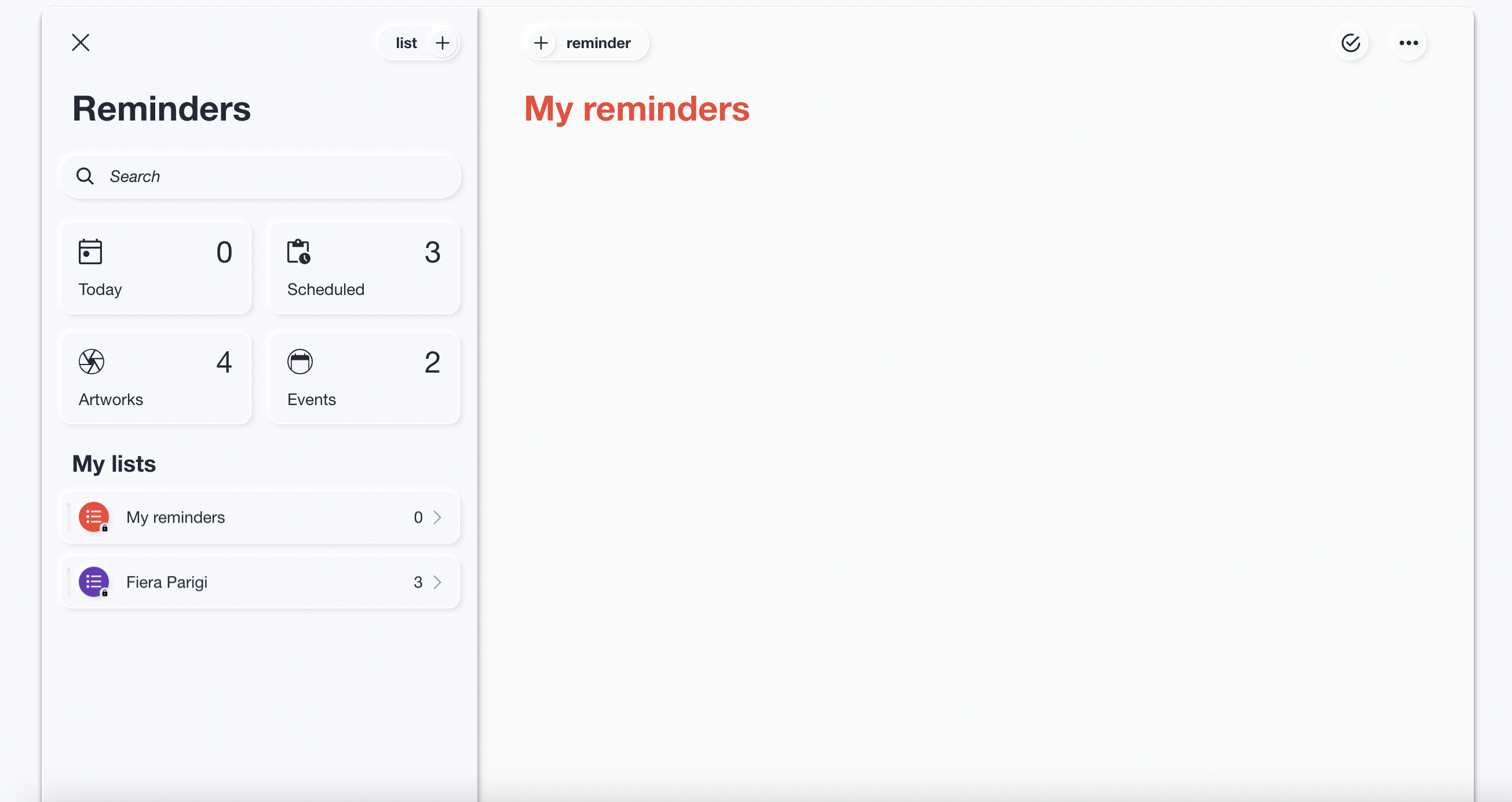Click the plus icon next to list
Screen dimensions: 1512x802
point(443,43)
